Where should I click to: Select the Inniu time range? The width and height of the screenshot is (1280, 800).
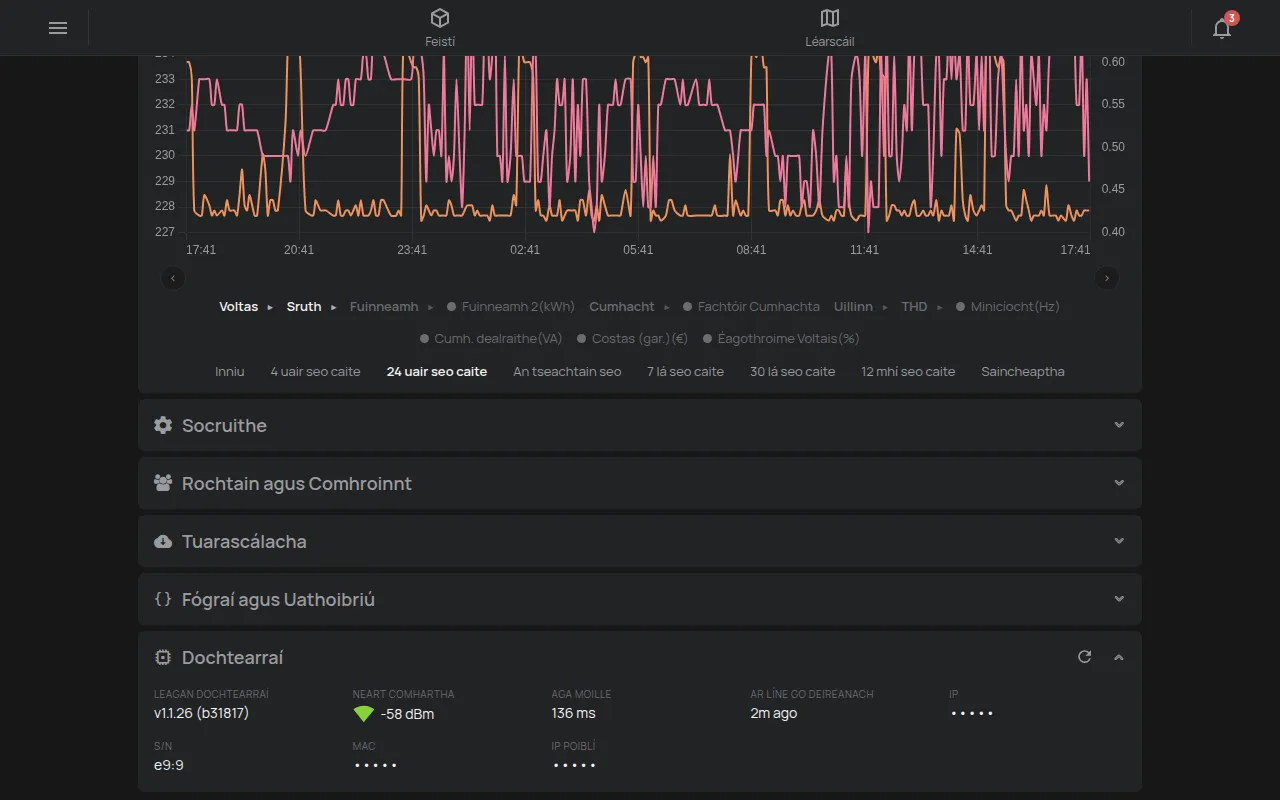click(x=230, y=371)
